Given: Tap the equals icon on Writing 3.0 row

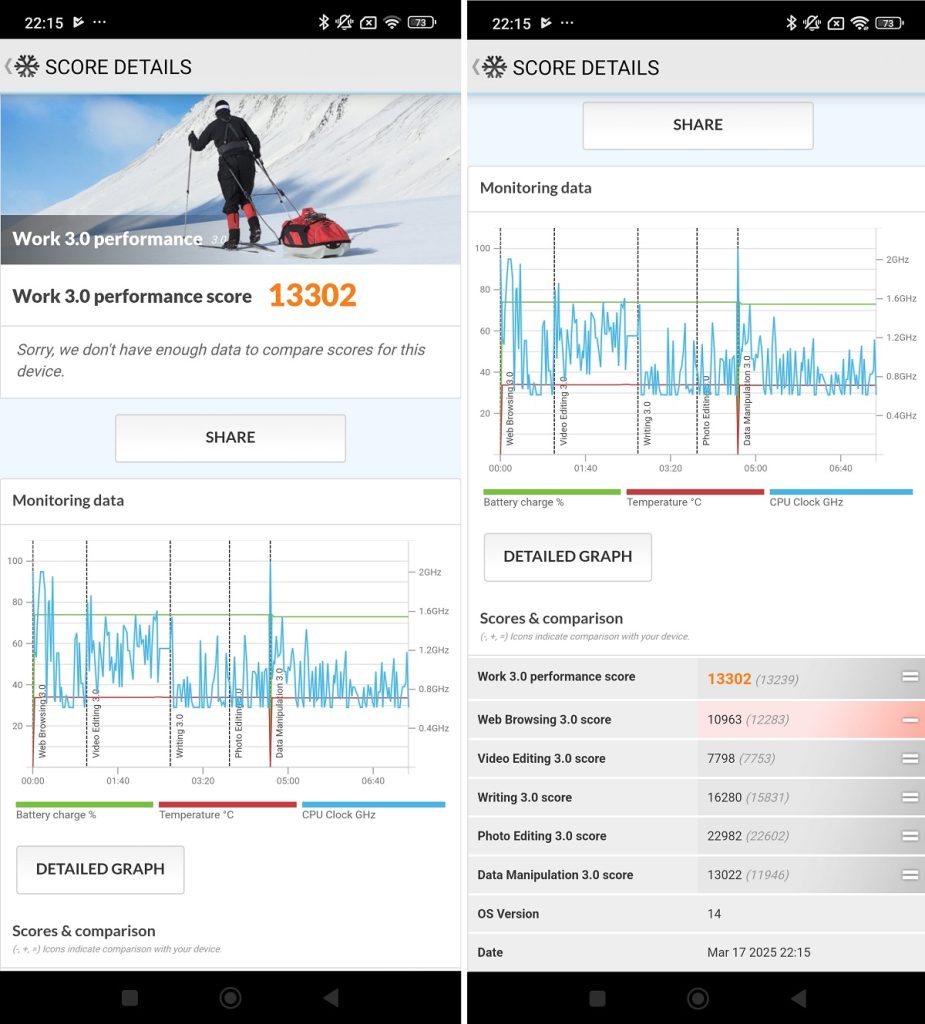Looking at the screenshot, I should point(910,797).
